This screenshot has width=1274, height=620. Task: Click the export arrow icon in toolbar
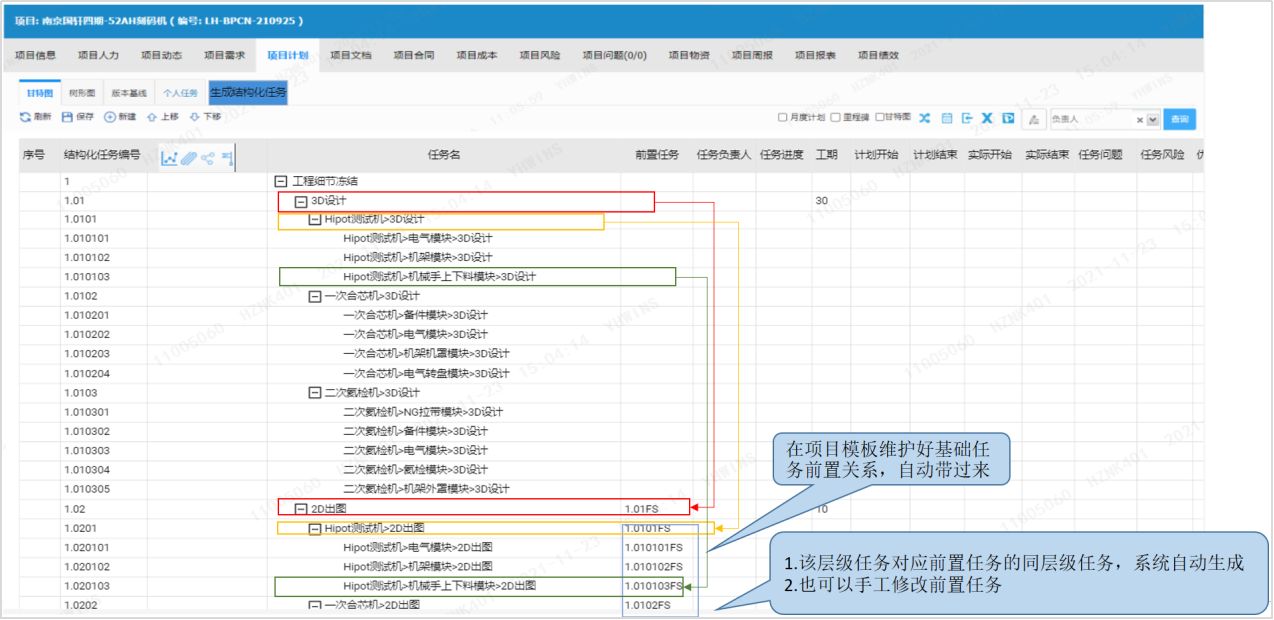point(967,118)
